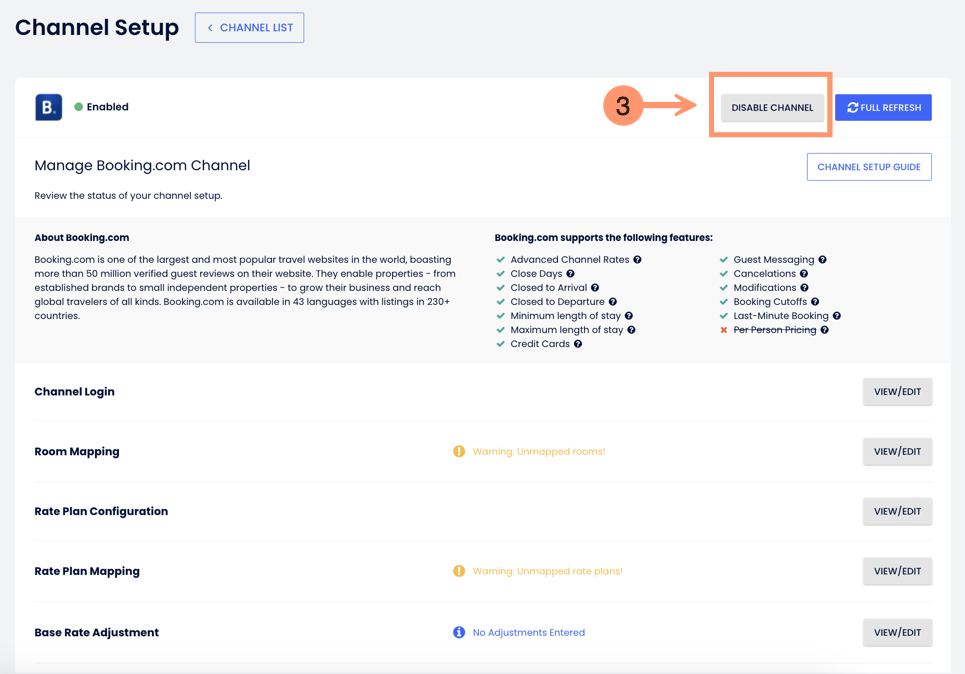Open View/Edit for Rate Plan Mapping
The image size is (965, 674).
point(897,572)
